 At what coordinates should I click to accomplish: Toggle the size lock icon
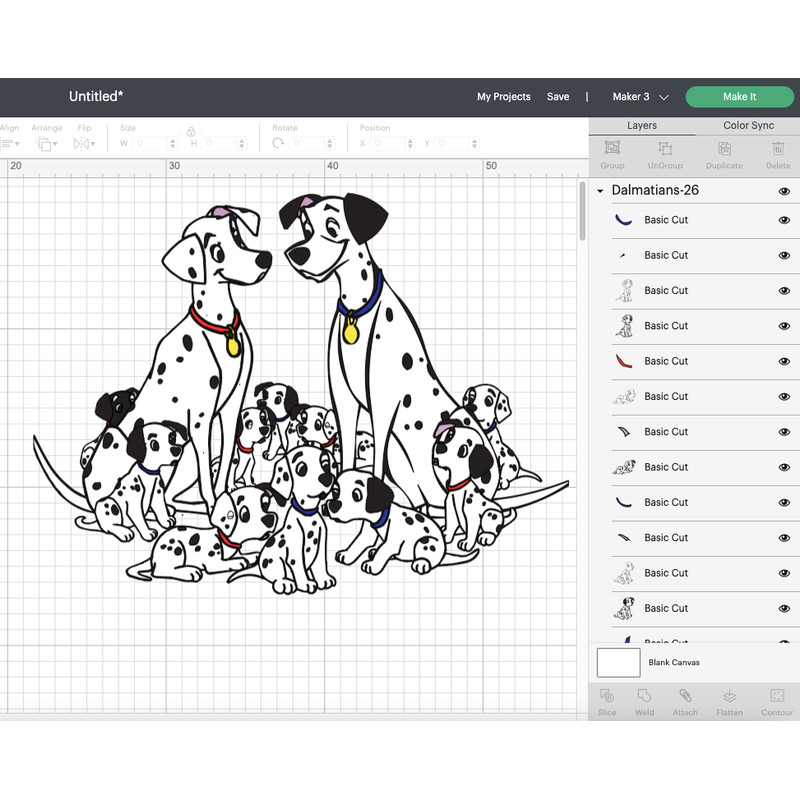point(190,131)
